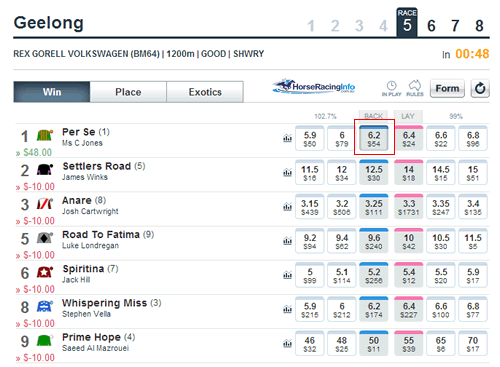Select the Win tab
The width and height of the screenshot is (500, 367).
[52, 92]
